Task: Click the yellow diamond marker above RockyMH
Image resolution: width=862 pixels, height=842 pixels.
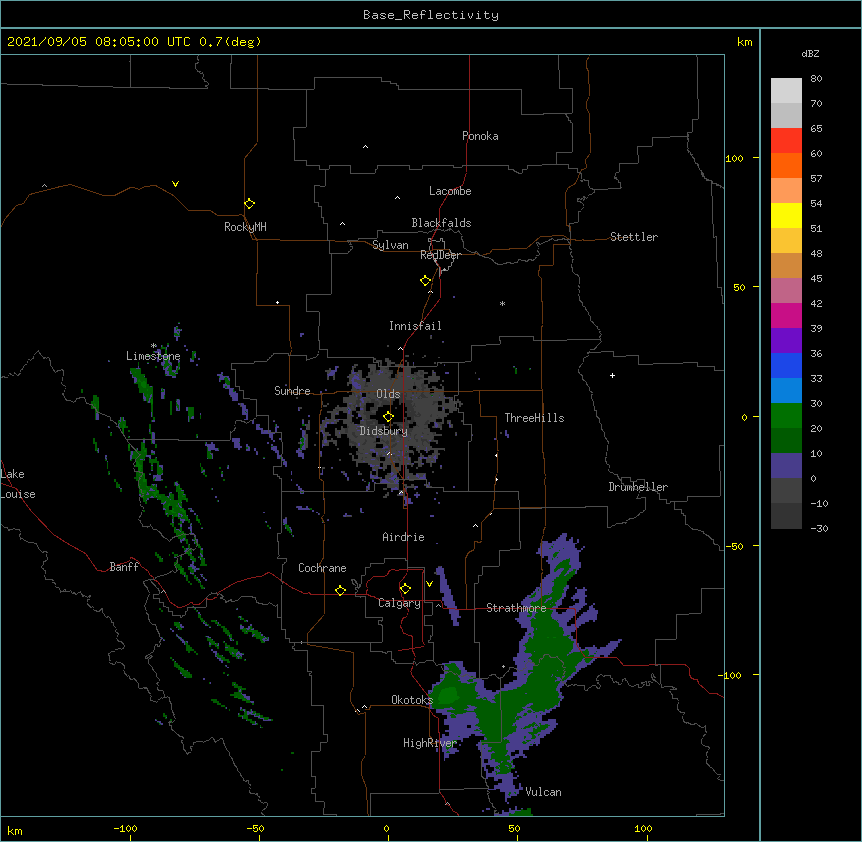Action: point(249,203)
